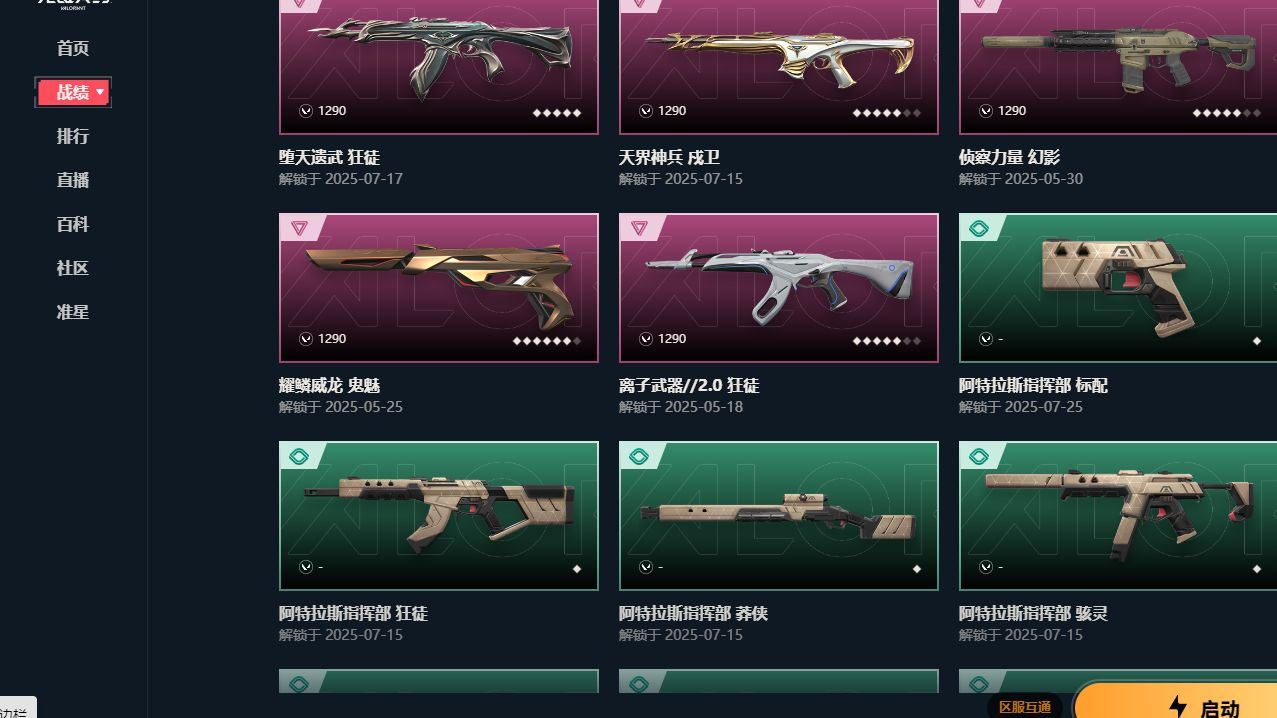Select the 阿特拉斯指挥部 骇灵 skin thumbnail
This screenshot has width=1277, height=718.
1118,516
